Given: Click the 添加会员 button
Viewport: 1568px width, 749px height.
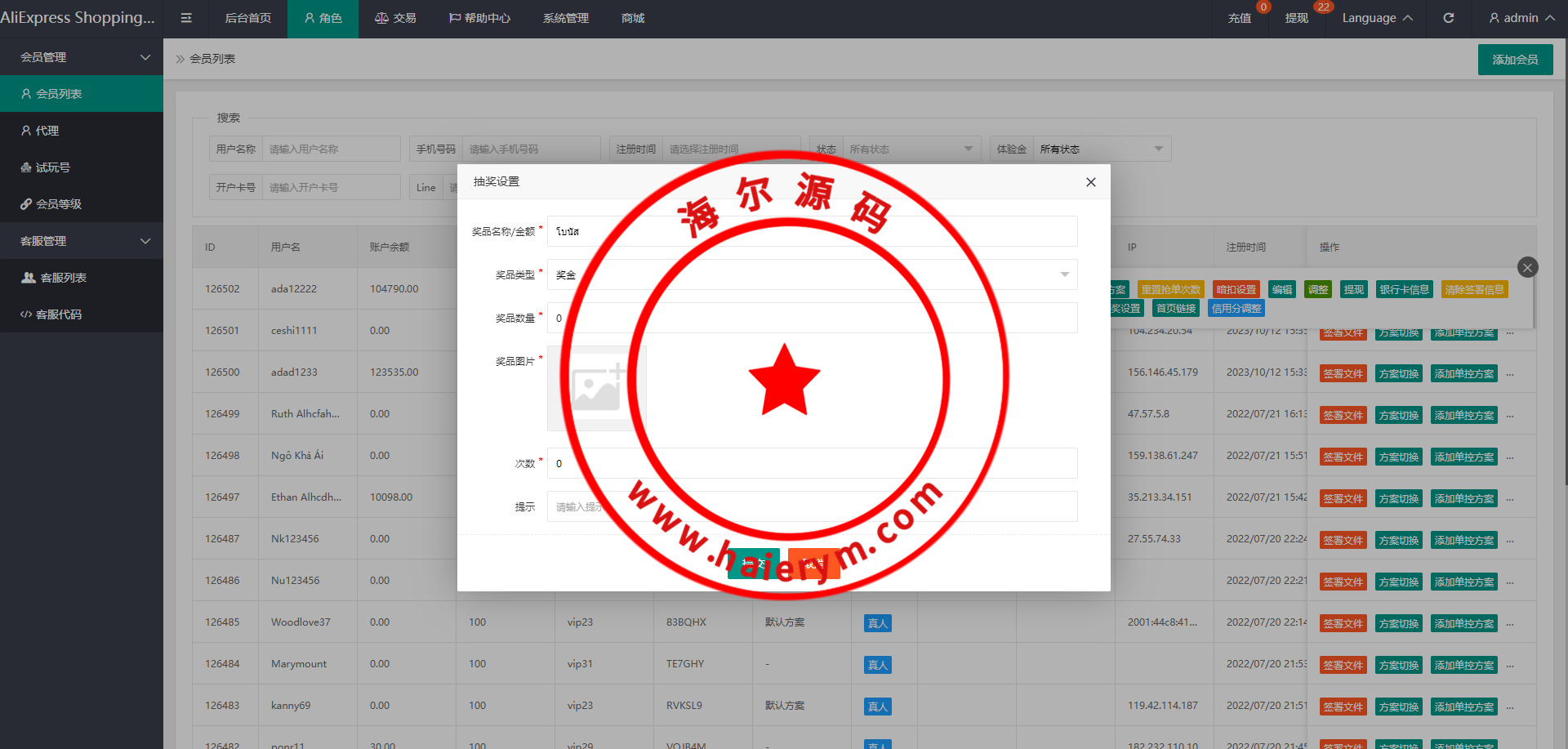Looking at the screenshot, I should coord(1515,60).
